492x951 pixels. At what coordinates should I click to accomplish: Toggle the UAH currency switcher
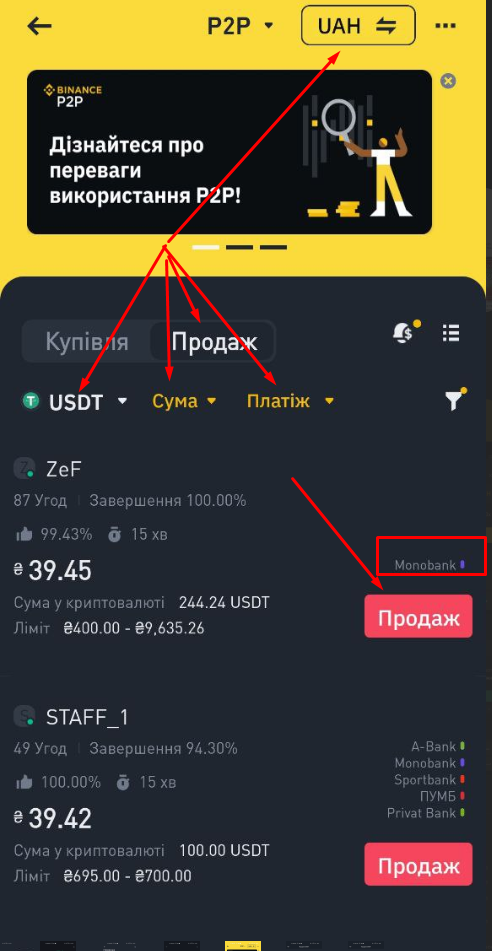pos(358,25)
